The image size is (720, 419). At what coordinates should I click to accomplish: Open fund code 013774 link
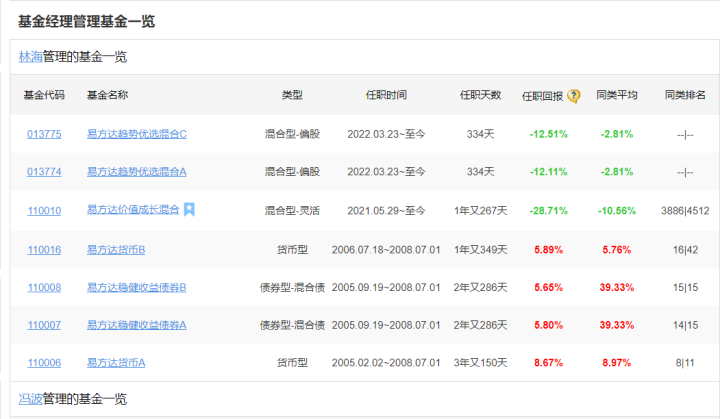(44, 172)
